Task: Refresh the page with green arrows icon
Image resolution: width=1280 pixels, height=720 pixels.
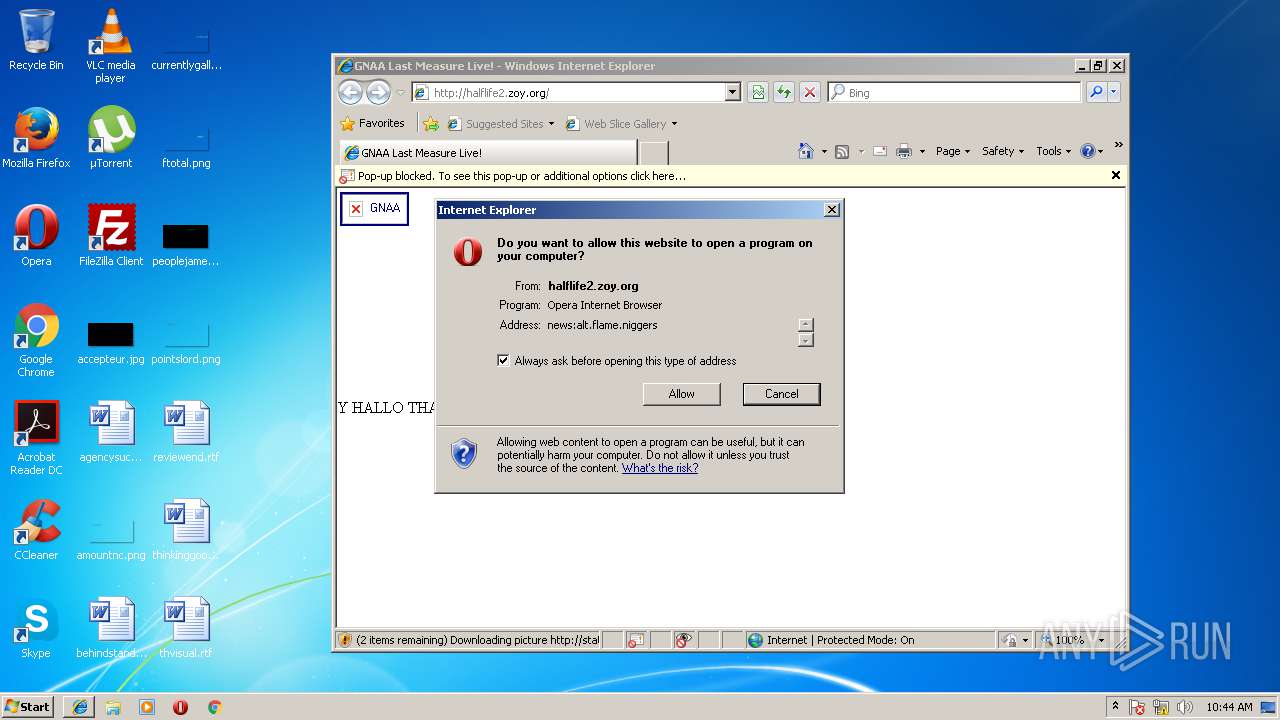Action: pyautogui.click(x=784, y=93)
